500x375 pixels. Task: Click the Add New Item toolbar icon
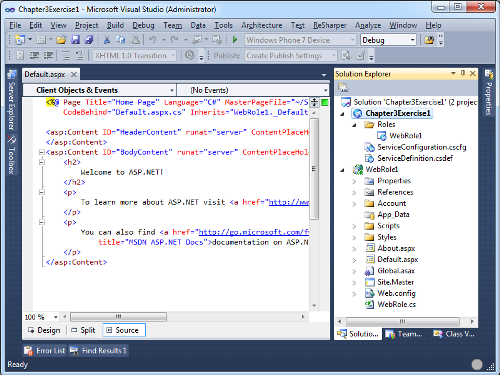pos(41,40)
